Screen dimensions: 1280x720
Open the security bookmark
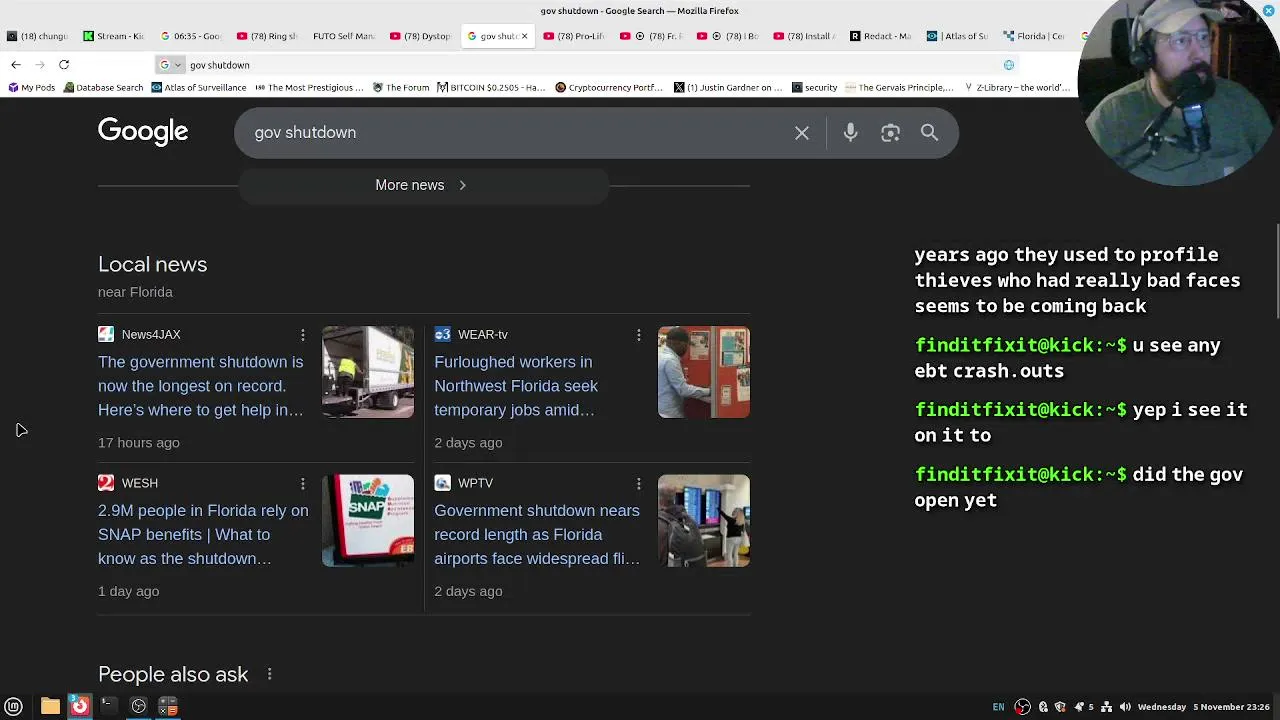click(815, 88)
